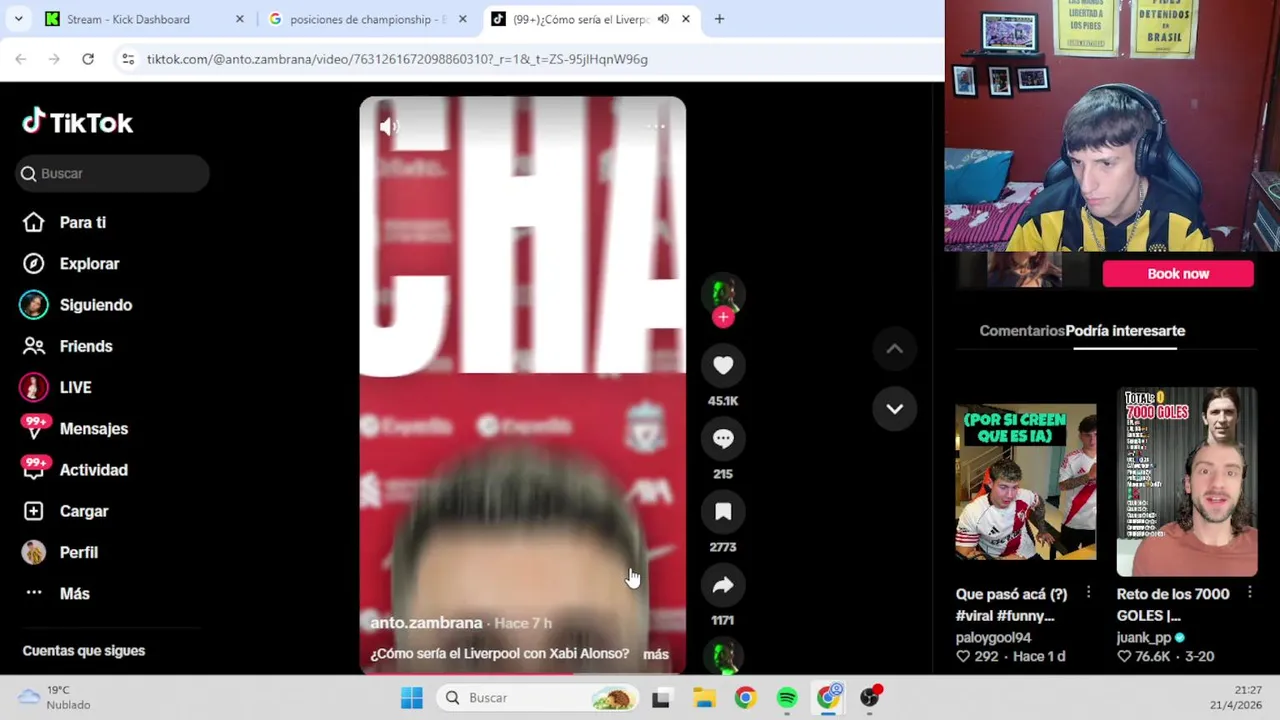Click the TikTok logo
Image resolution: width=1280 pixels, height=720 pixels.
[78, 122]
